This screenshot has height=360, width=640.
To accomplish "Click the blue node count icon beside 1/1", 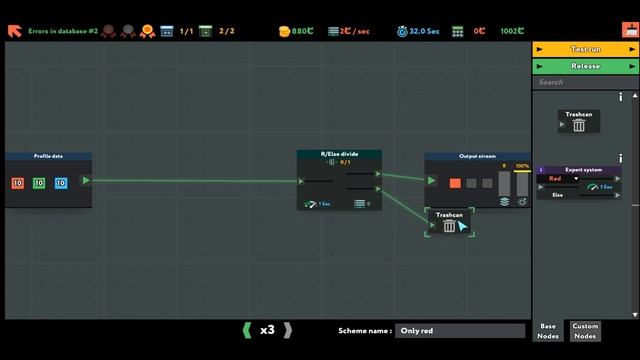I will point(167,31).
